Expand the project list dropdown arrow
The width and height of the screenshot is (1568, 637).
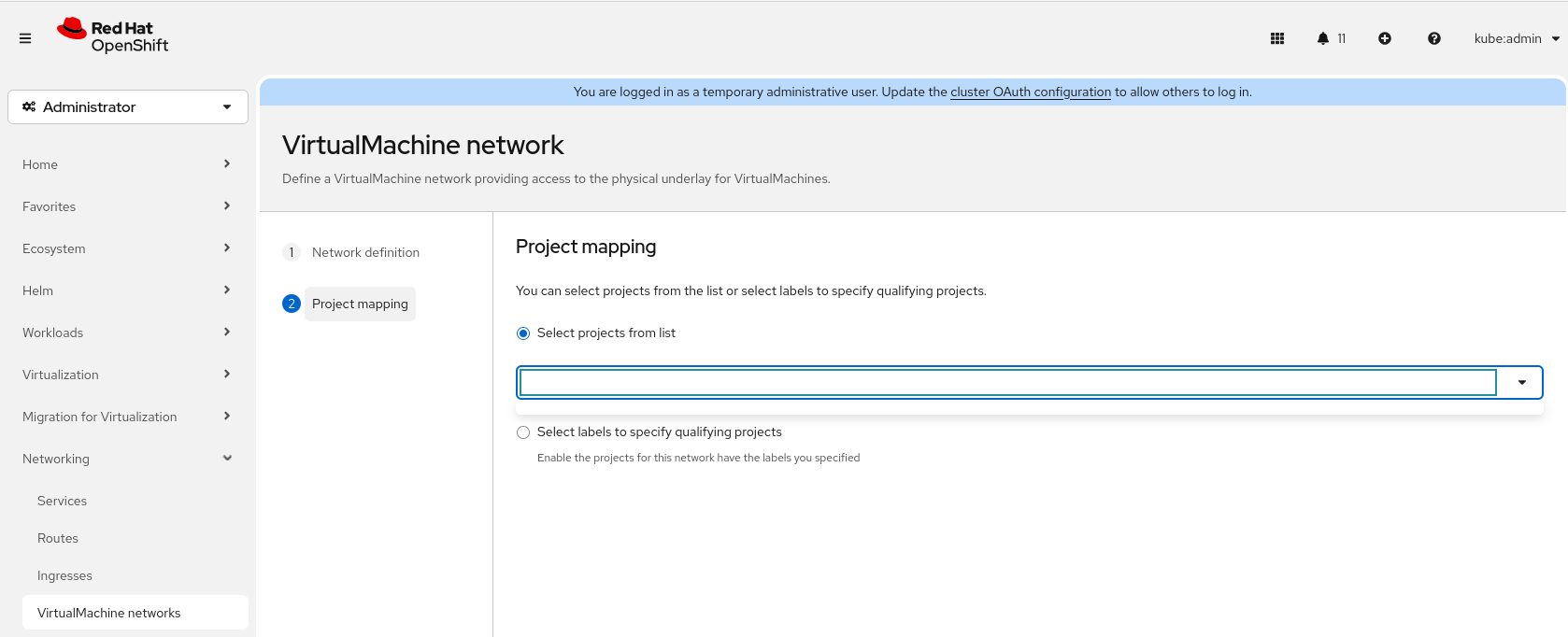click(1521, 382)
